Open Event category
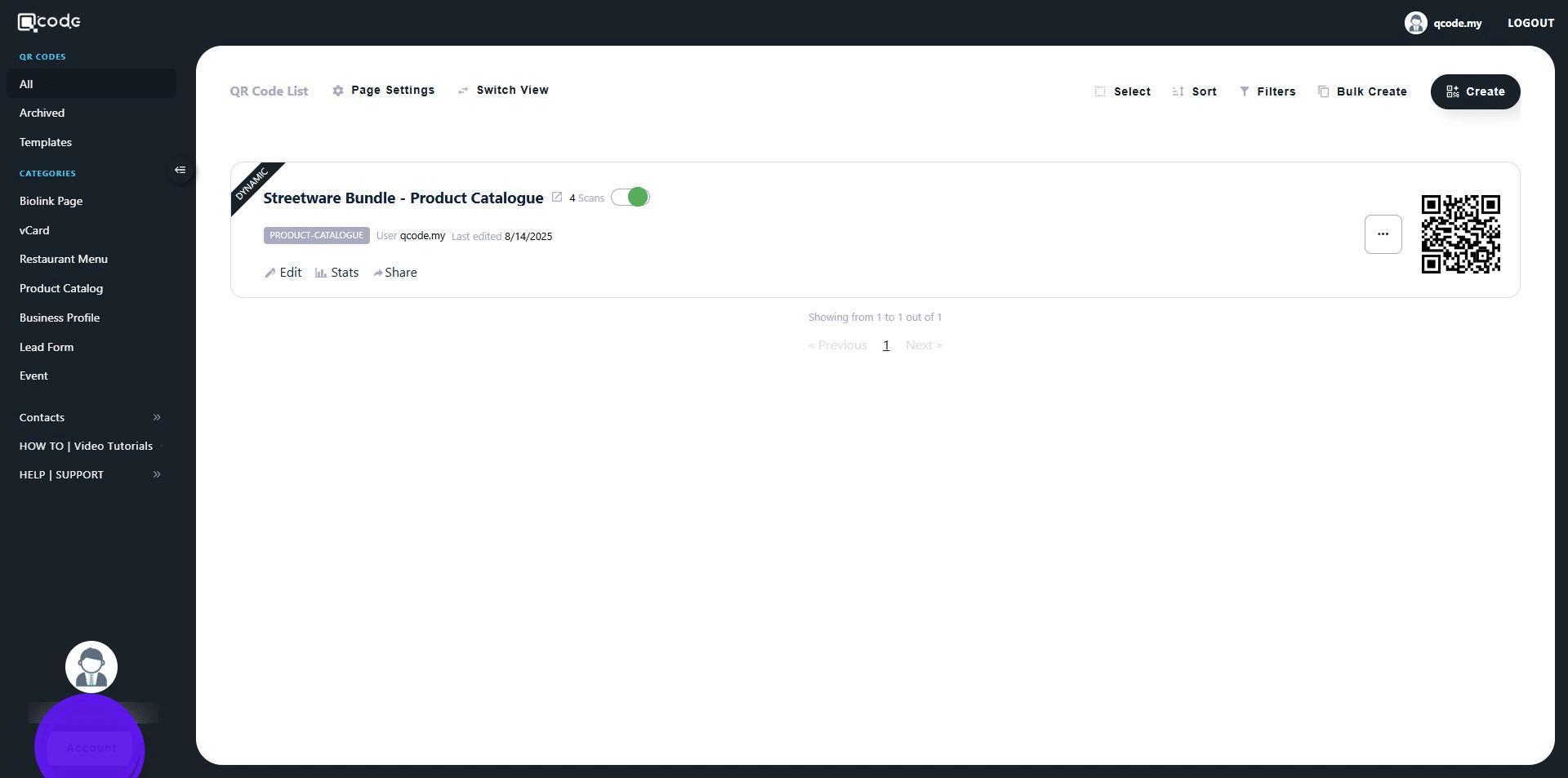This screenshot has height=778, width=1568. (33, 376)
